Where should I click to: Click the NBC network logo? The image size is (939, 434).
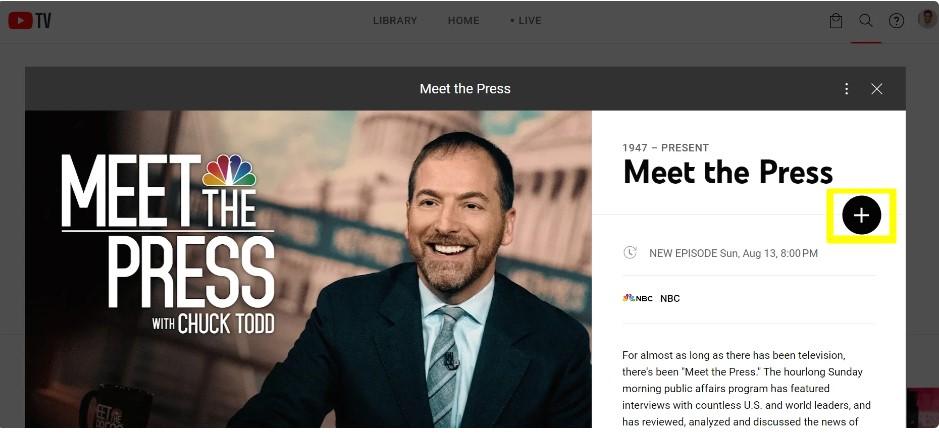tap(638, 298)
